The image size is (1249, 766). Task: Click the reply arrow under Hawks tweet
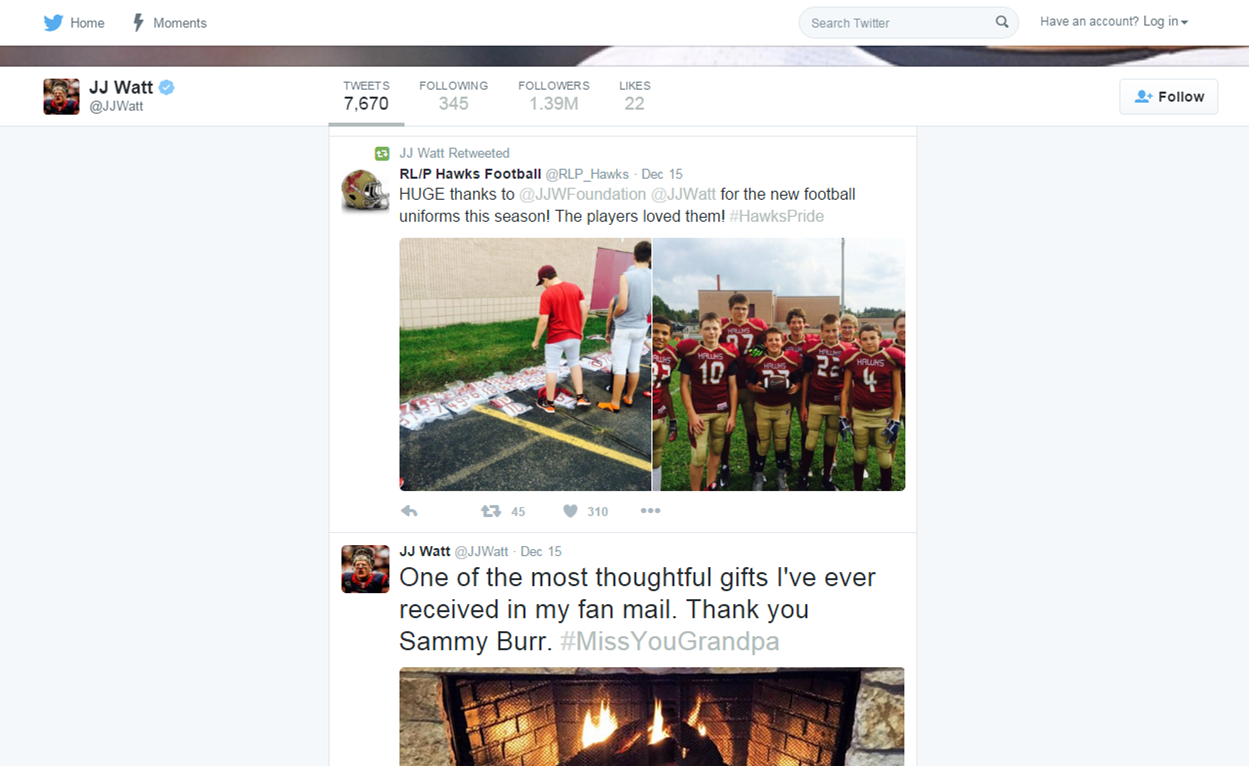(409, 511)
